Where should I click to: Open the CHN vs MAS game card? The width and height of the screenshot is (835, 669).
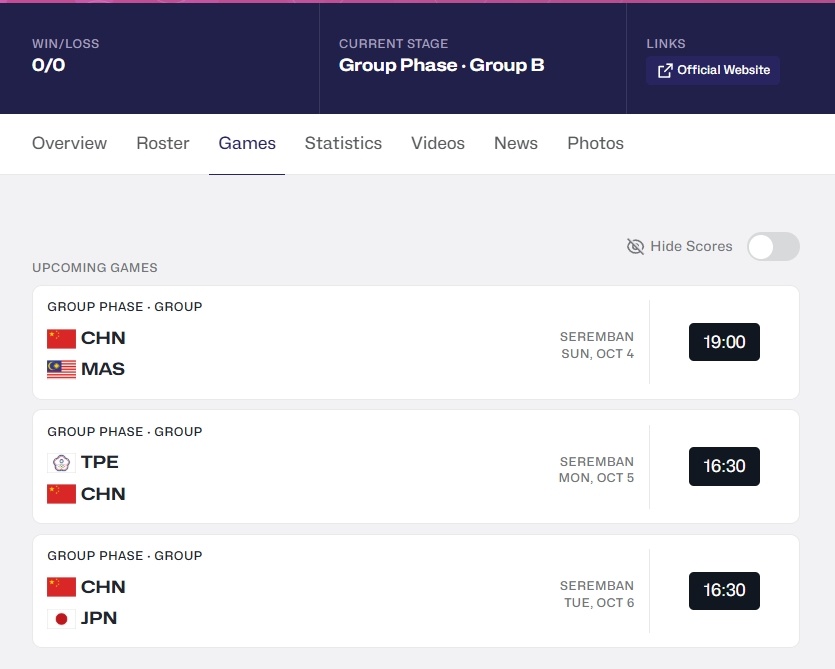416,342
